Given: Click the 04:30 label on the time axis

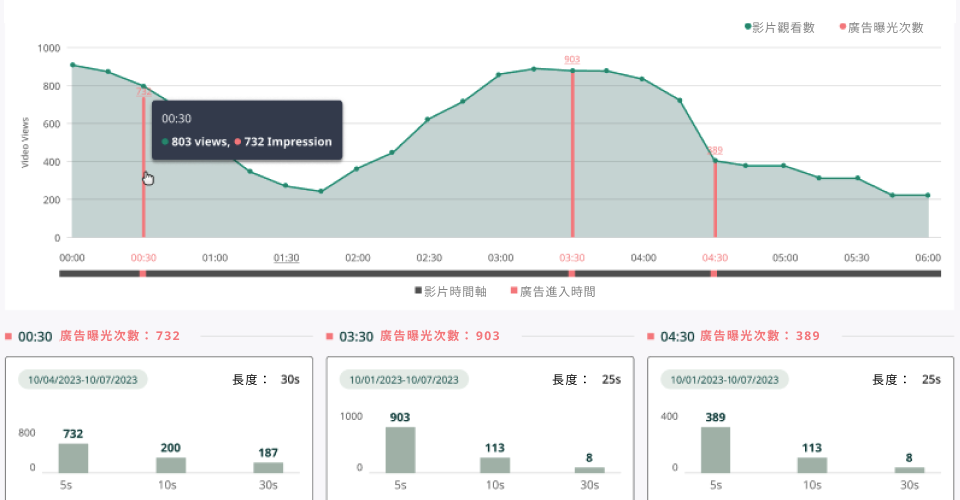Looking at the screenshot, I should [715, 258].
